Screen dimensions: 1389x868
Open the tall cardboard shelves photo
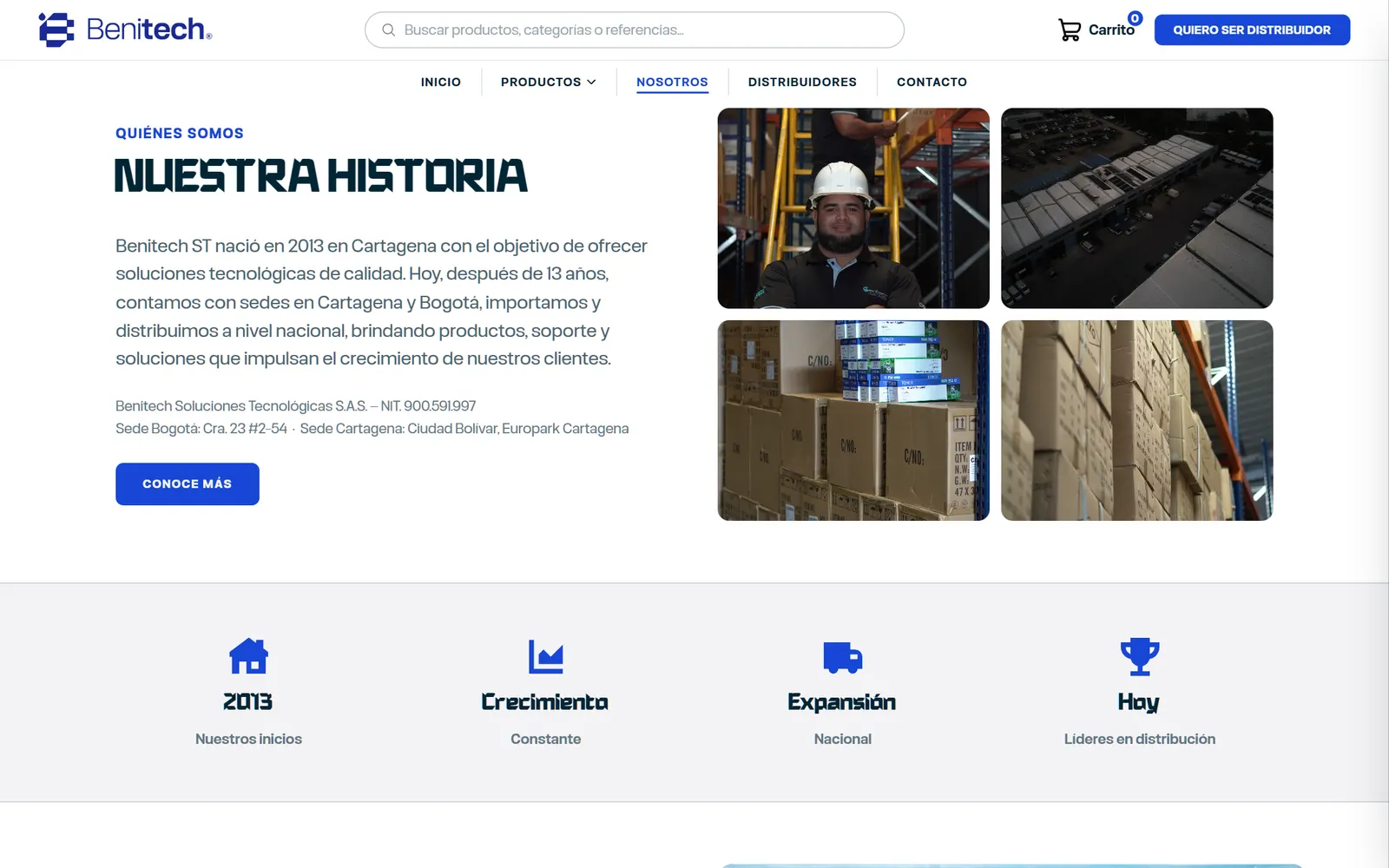coord(1137,421)
